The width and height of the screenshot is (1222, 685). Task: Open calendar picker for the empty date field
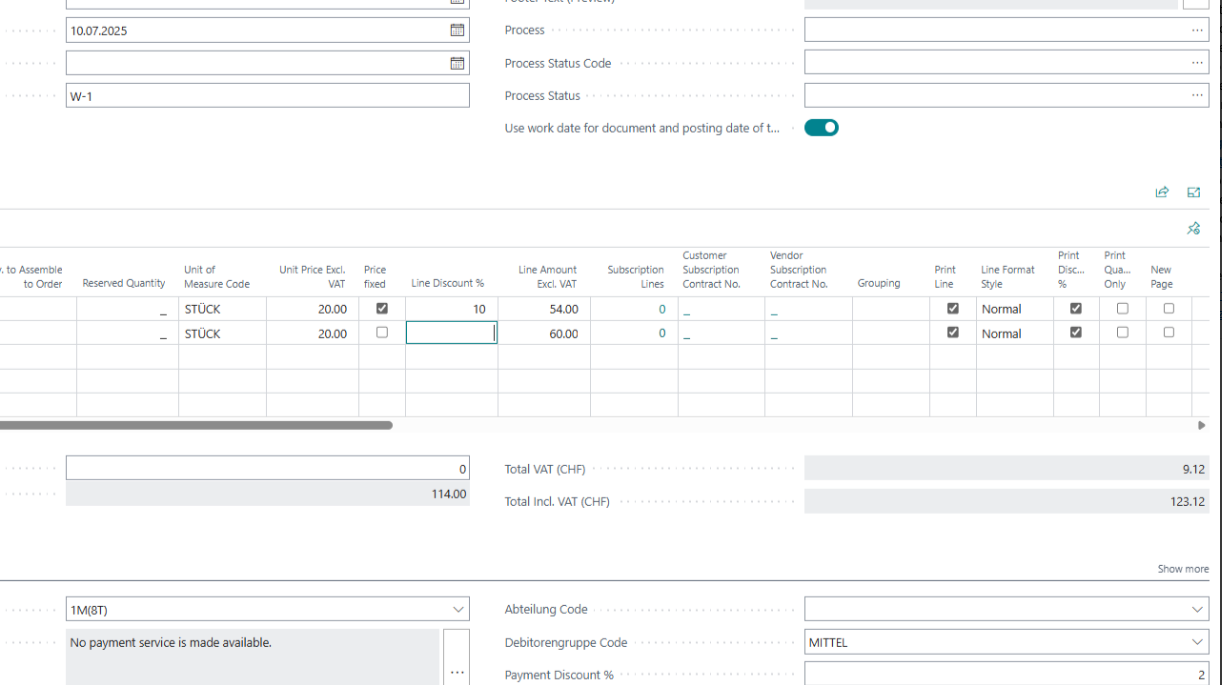[457, 63]
